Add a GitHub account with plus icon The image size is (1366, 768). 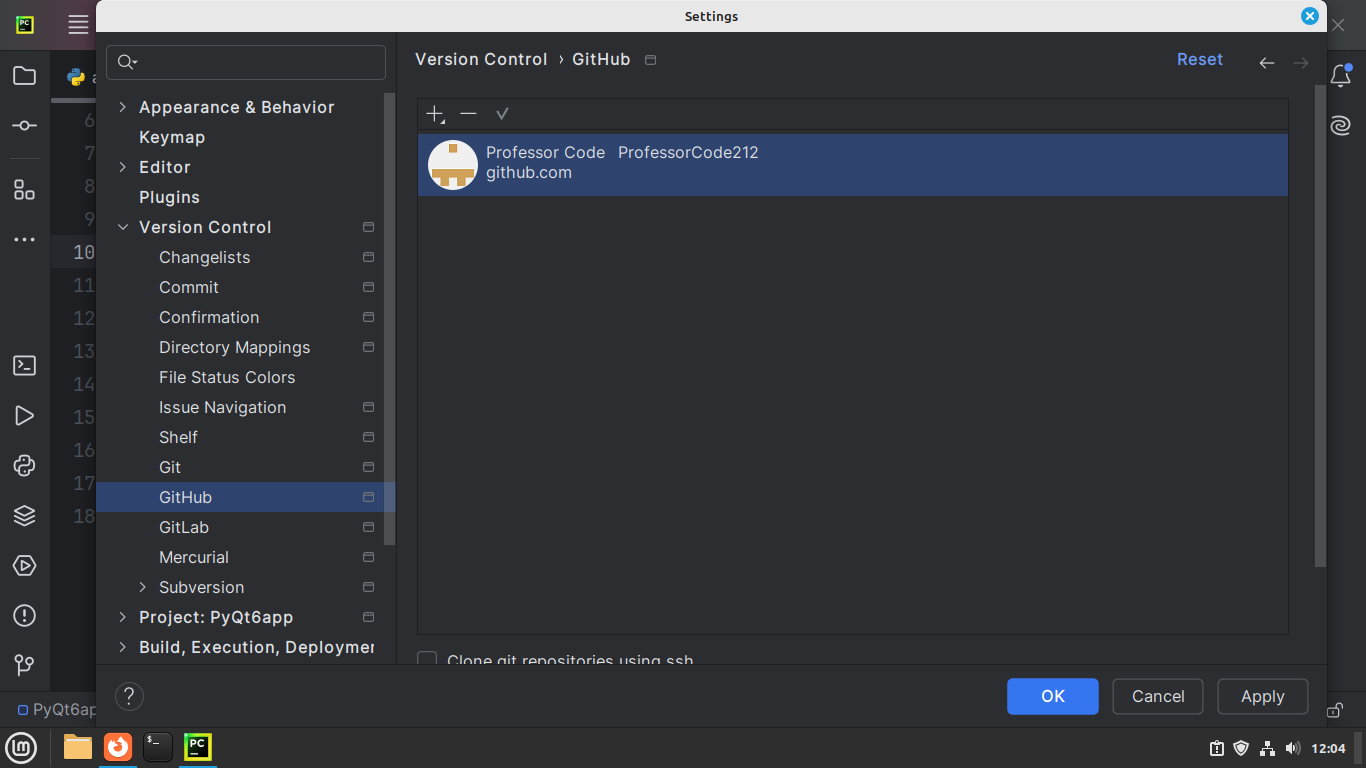coord(435,114)
